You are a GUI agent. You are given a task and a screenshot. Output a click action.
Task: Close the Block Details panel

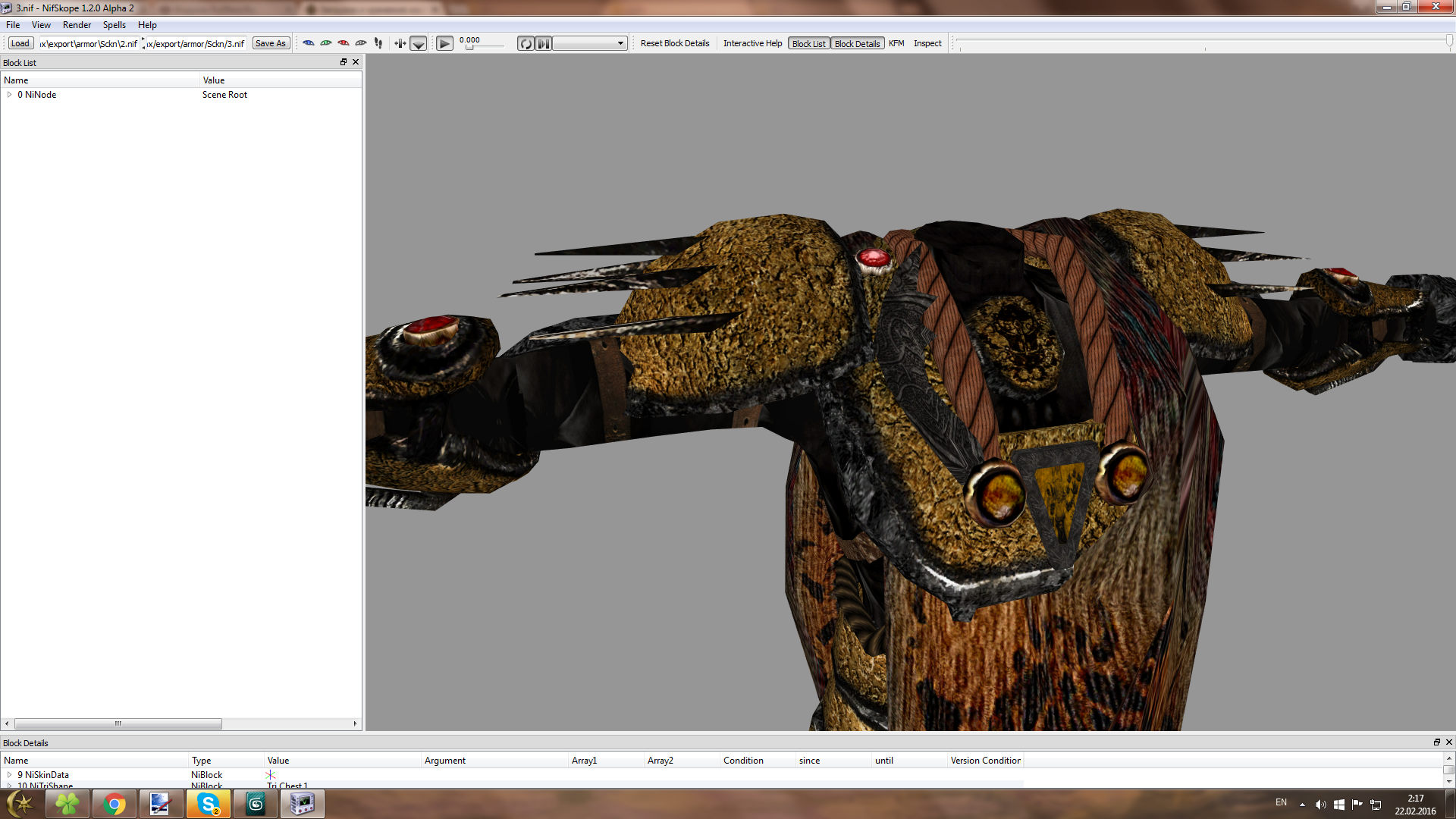pos(1449,742)
